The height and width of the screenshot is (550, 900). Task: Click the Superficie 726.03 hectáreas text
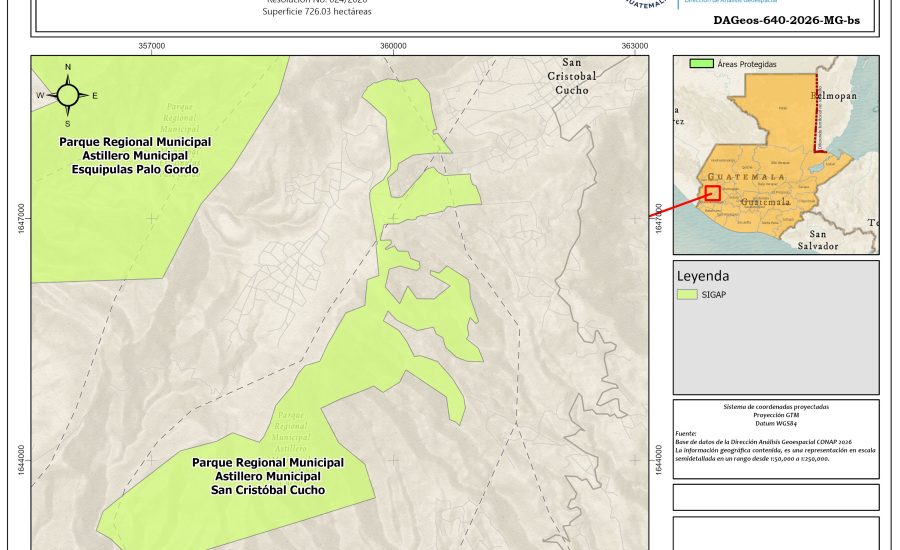(311, 12)
